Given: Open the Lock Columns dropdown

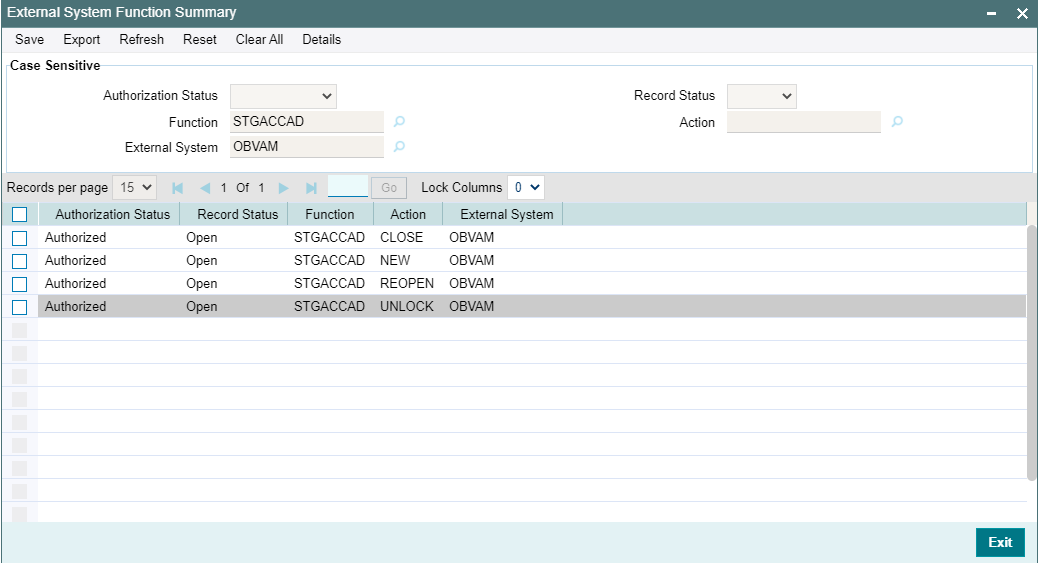Looking at the screenshot, I should (x=526, y=187).
